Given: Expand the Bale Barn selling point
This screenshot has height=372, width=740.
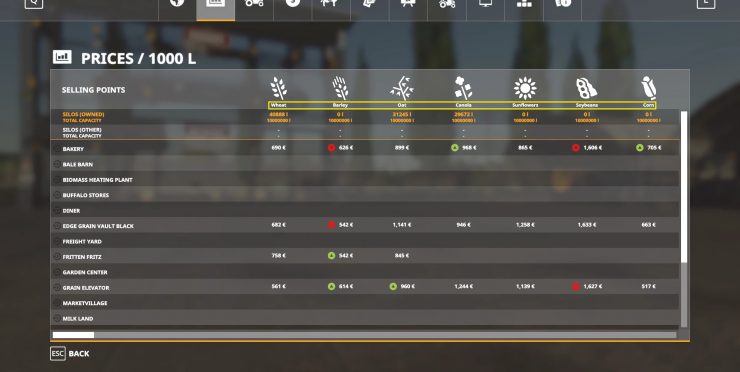Looking at the screenshot, I should 57,164.
